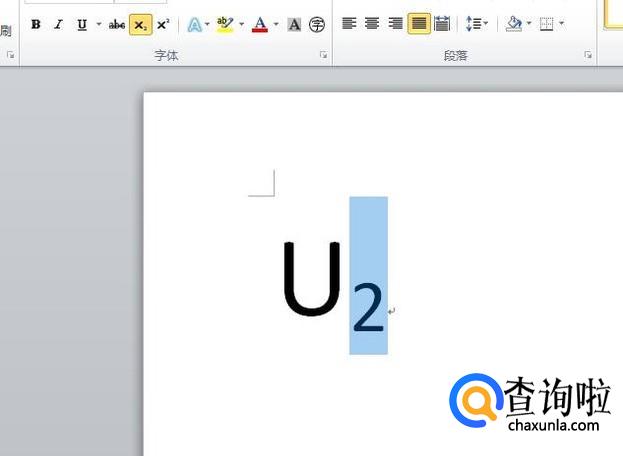Viewport: 623px width, 456px height.
Task: Expand line spacing dropdown
Action: pyautogui.click(x=487, y=24)
